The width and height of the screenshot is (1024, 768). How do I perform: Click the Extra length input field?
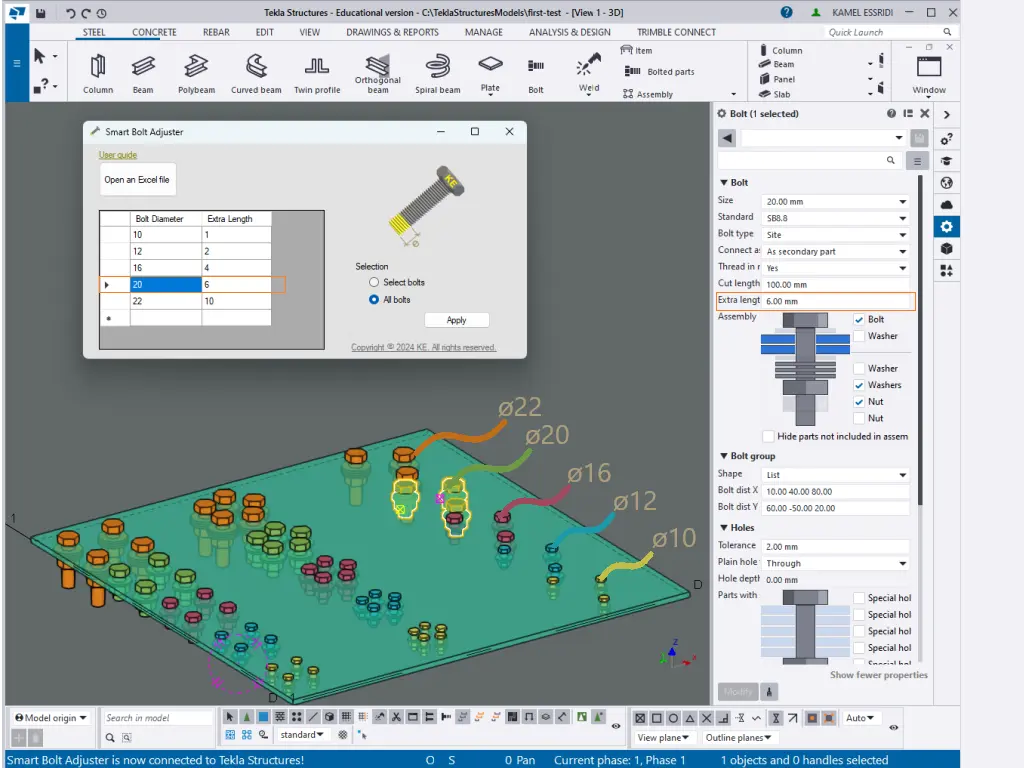pyautogui.click(x=835, y=301)
